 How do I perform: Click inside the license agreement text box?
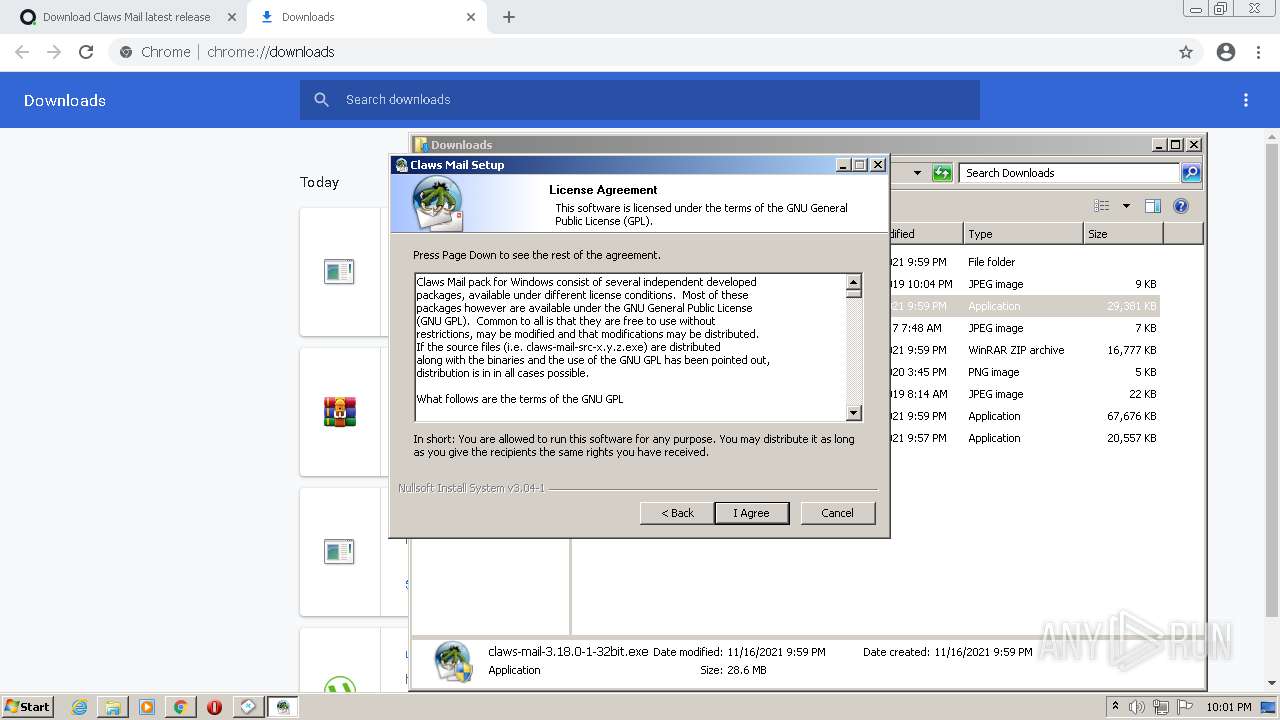(x=630, y=347)
